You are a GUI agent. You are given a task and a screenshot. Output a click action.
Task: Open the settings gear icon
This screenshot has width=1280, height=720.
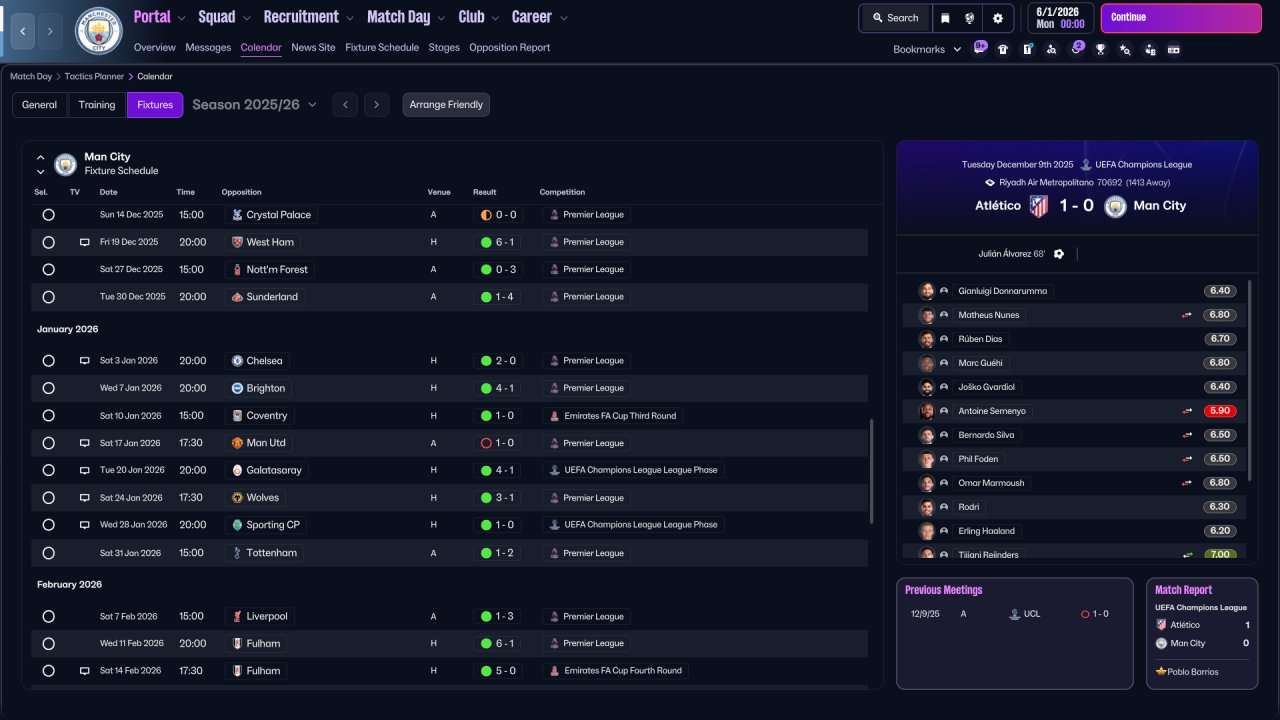pos(998,18)
